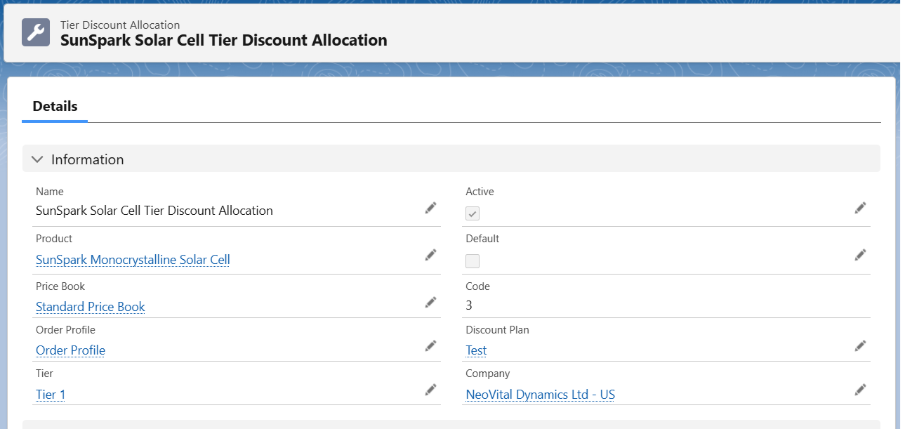Open the Standard Price Book link
This screenshot has width=903, height=429.
(90, 307)
